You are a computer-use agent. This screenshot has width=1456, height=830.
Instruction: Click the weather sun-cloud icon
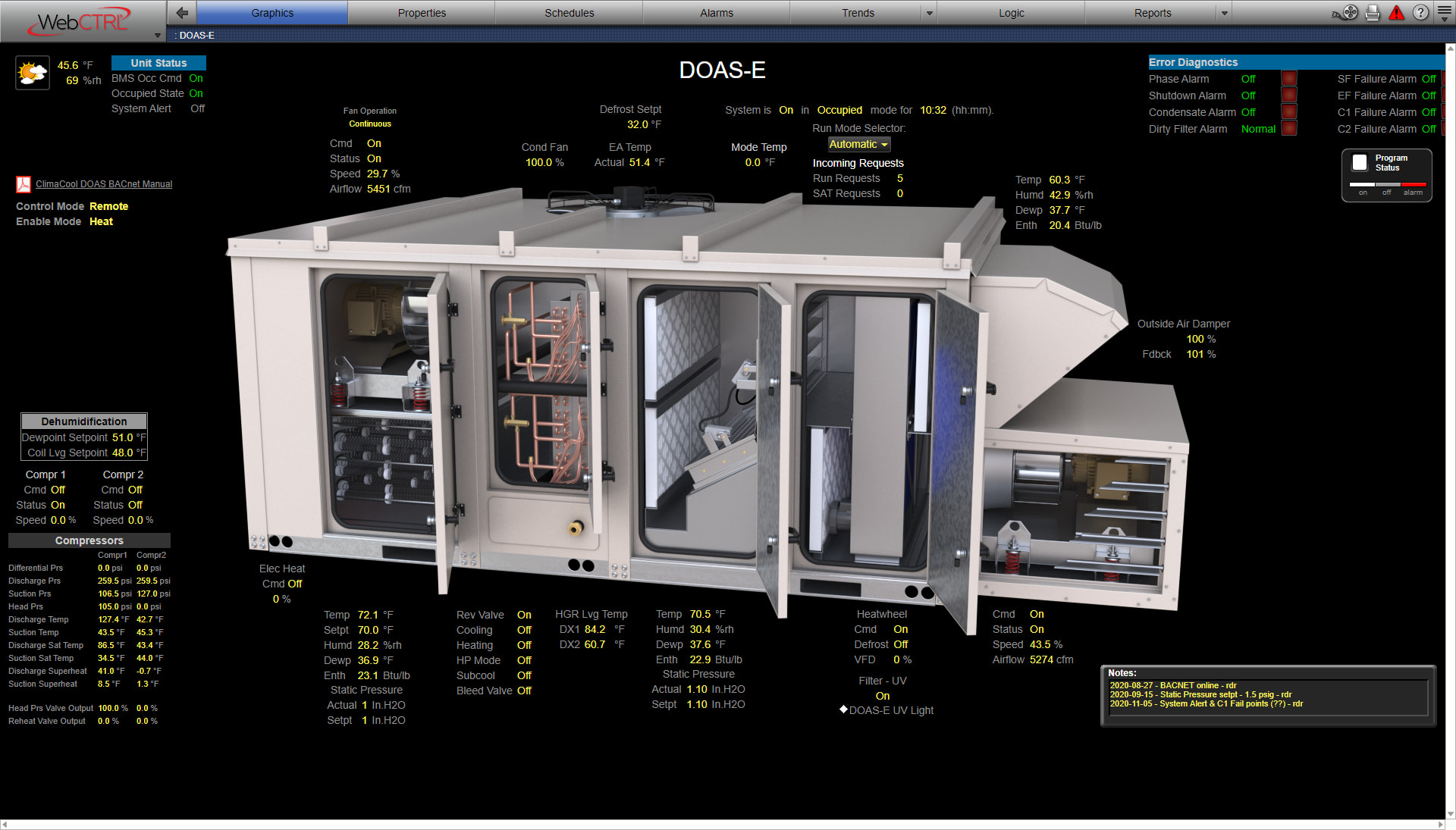33,74
